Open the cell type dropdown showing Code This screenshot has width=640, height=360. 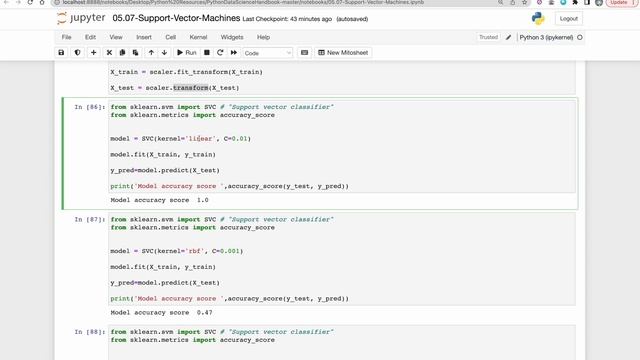(268, 53)
